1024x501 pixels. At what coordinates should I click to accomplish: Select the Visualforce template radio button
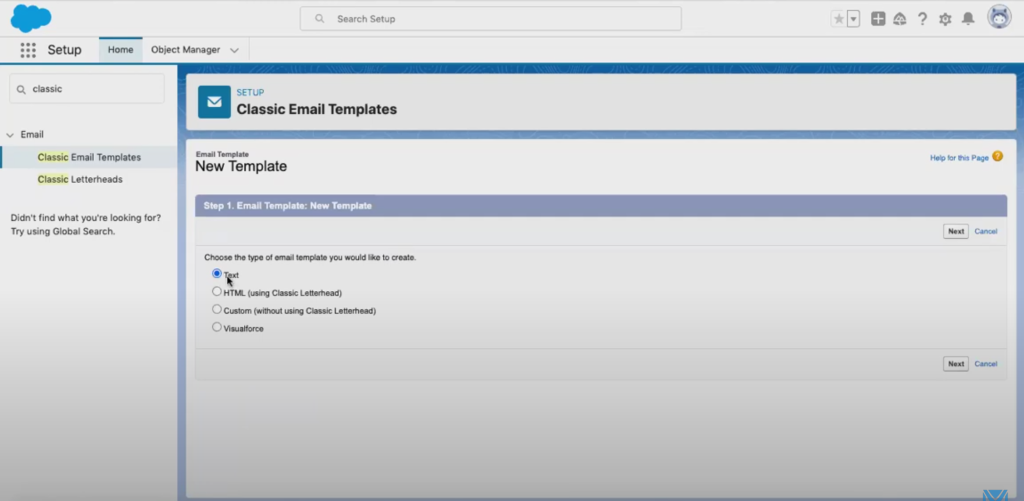(217, 327)
